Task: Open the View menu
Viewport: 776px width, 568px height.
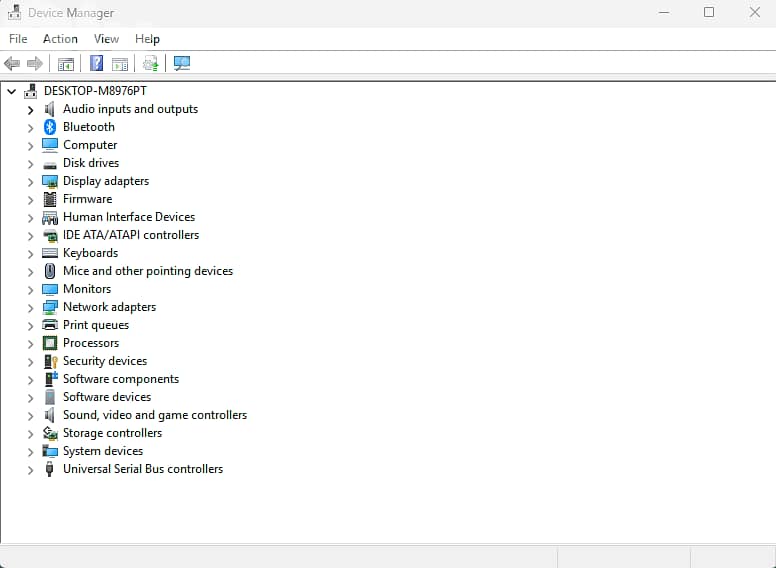Action: pos(106,39)
